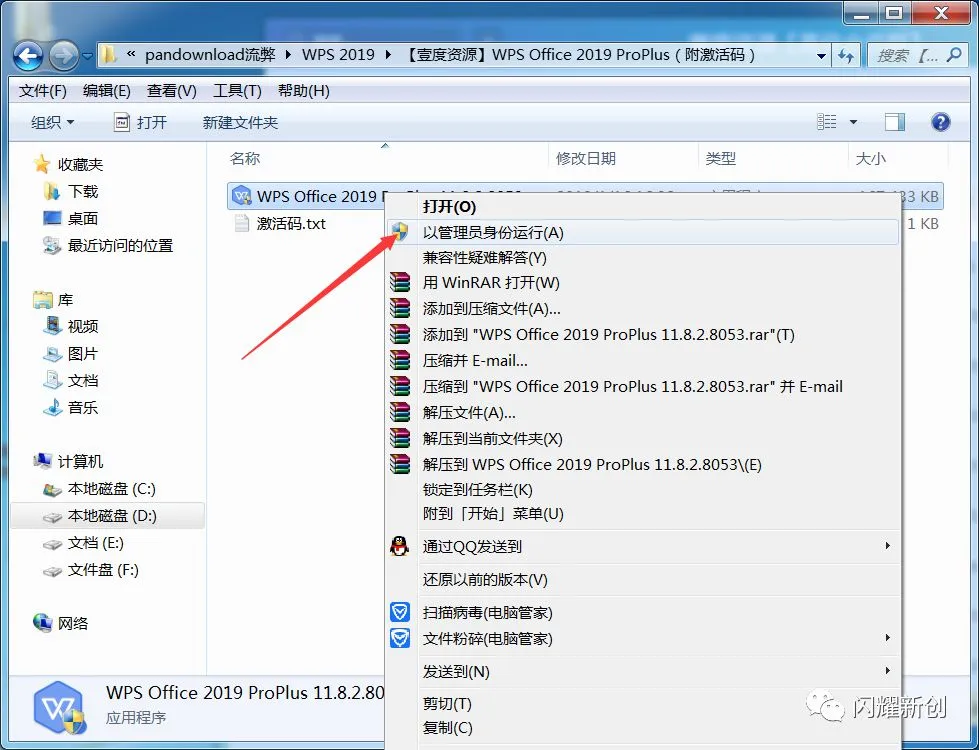The image size is (979, 750).
Task: Click the 网络 network icon
Action: (42, 623)
